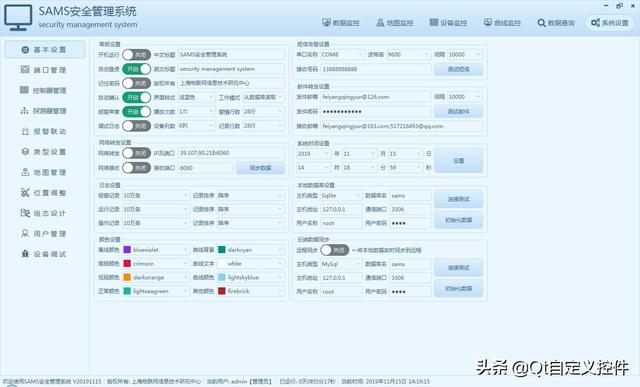The height and width of the screenshot is (387, 640).
Task: Open the 工作模式 dropdown
Action: point(263,98)
